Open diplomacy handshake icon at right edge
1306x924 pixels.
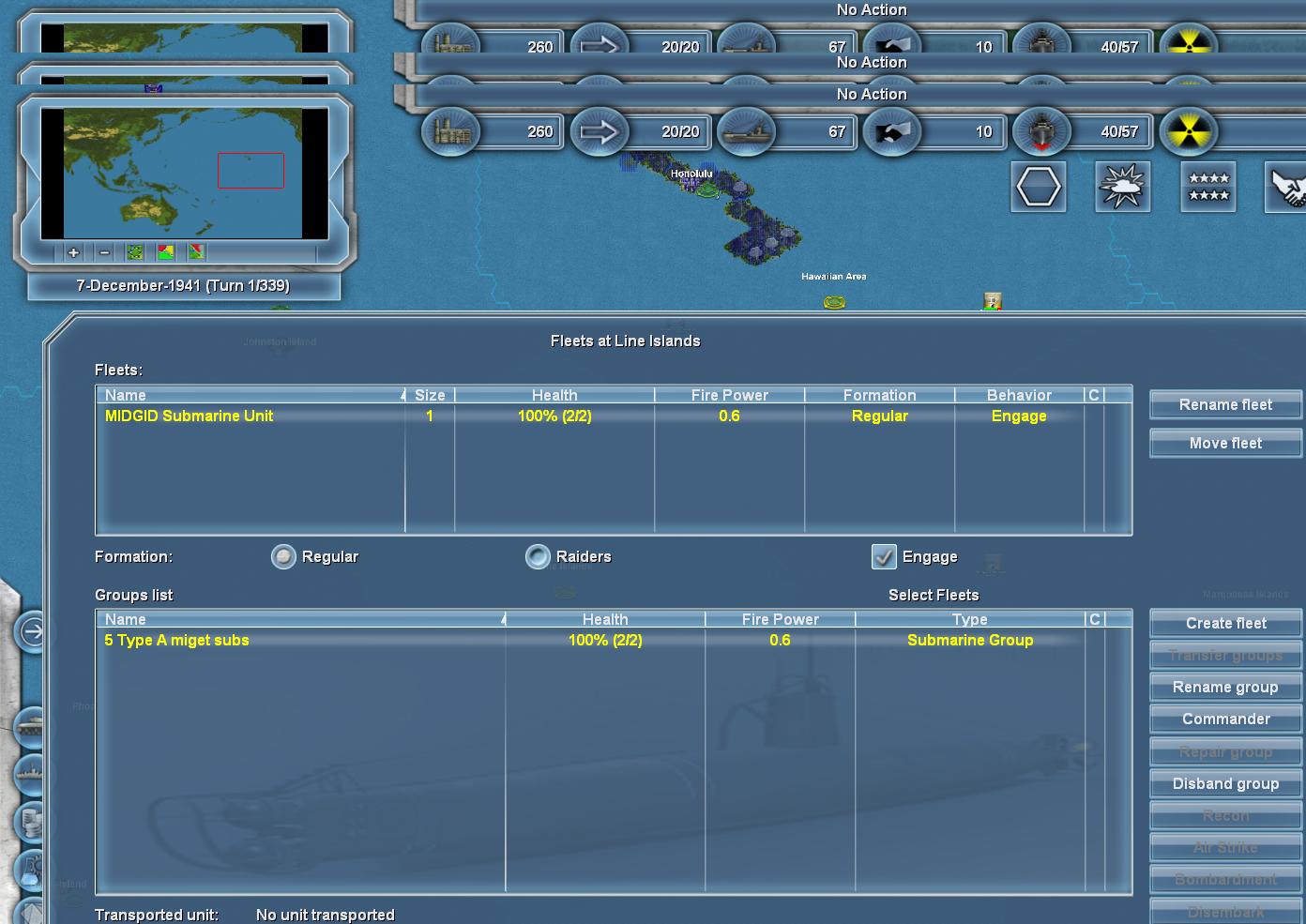(x=1286, y=187)
